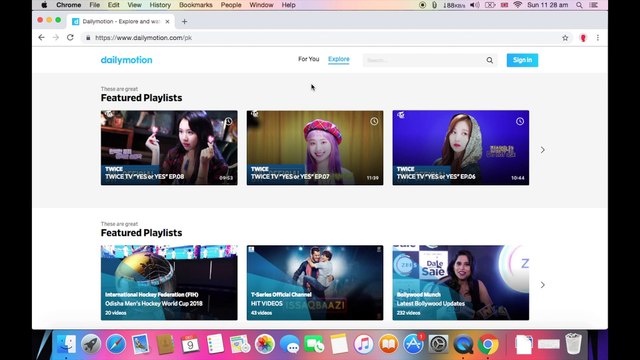Bookmark this page with the star
This screenshot has width=640, height=360.
point(565,38)
